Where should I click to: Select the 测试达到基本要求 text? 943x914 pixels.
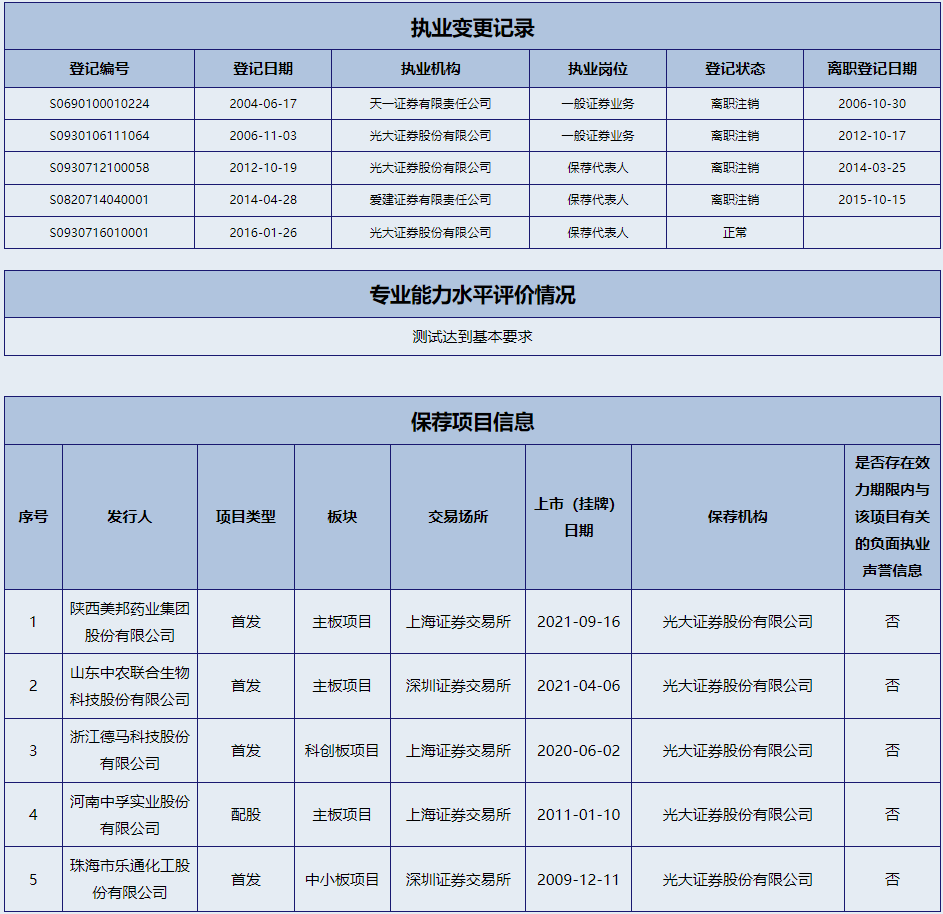click(472, 337)
